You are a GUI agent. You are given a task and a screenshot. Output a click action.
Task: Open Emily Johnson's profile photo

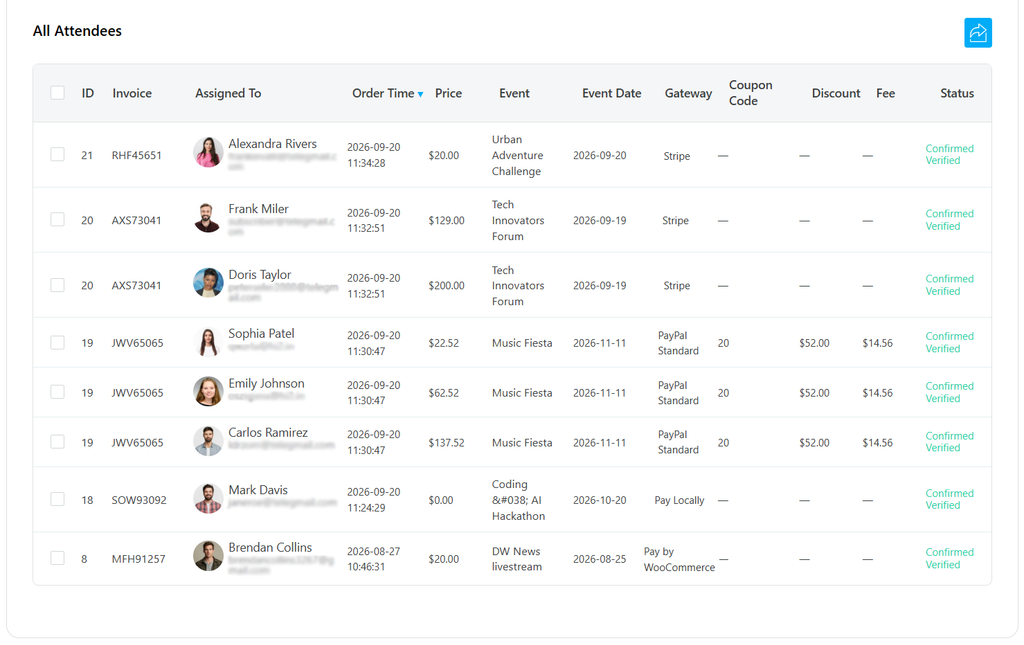[x=208, y=392]
